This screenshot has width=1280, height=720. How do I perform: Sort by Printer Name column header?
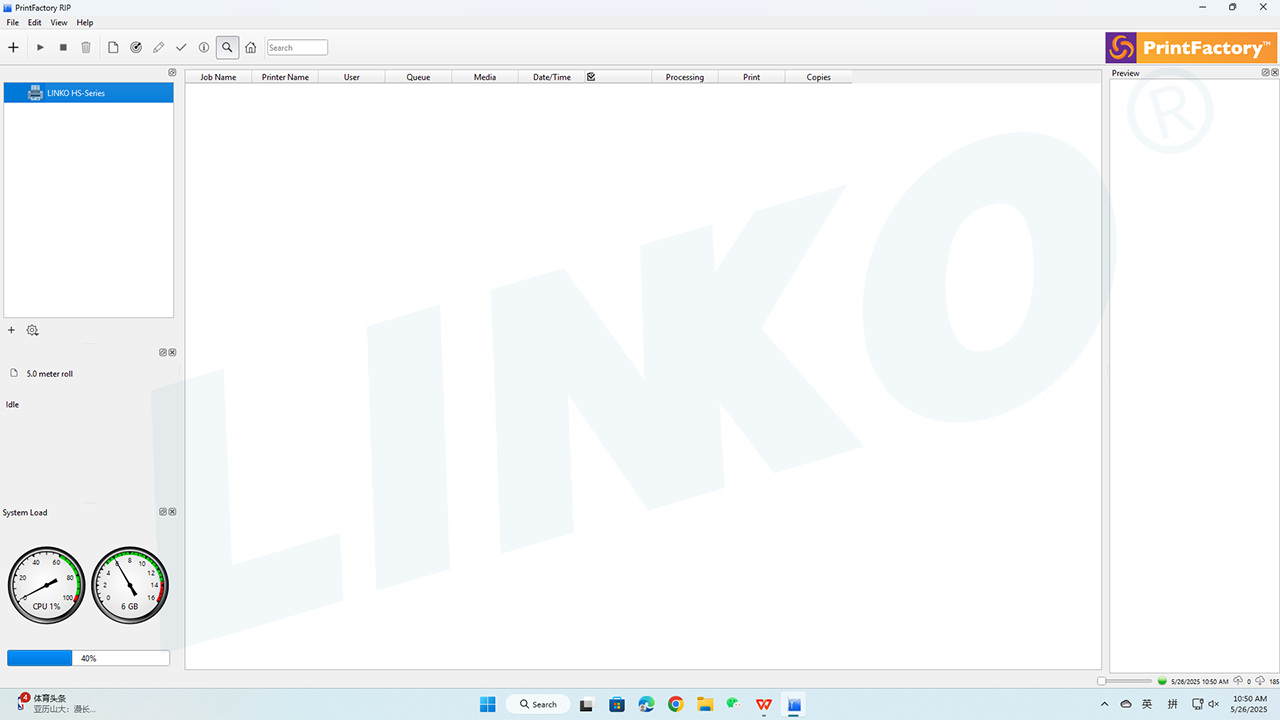pos(285,77)
